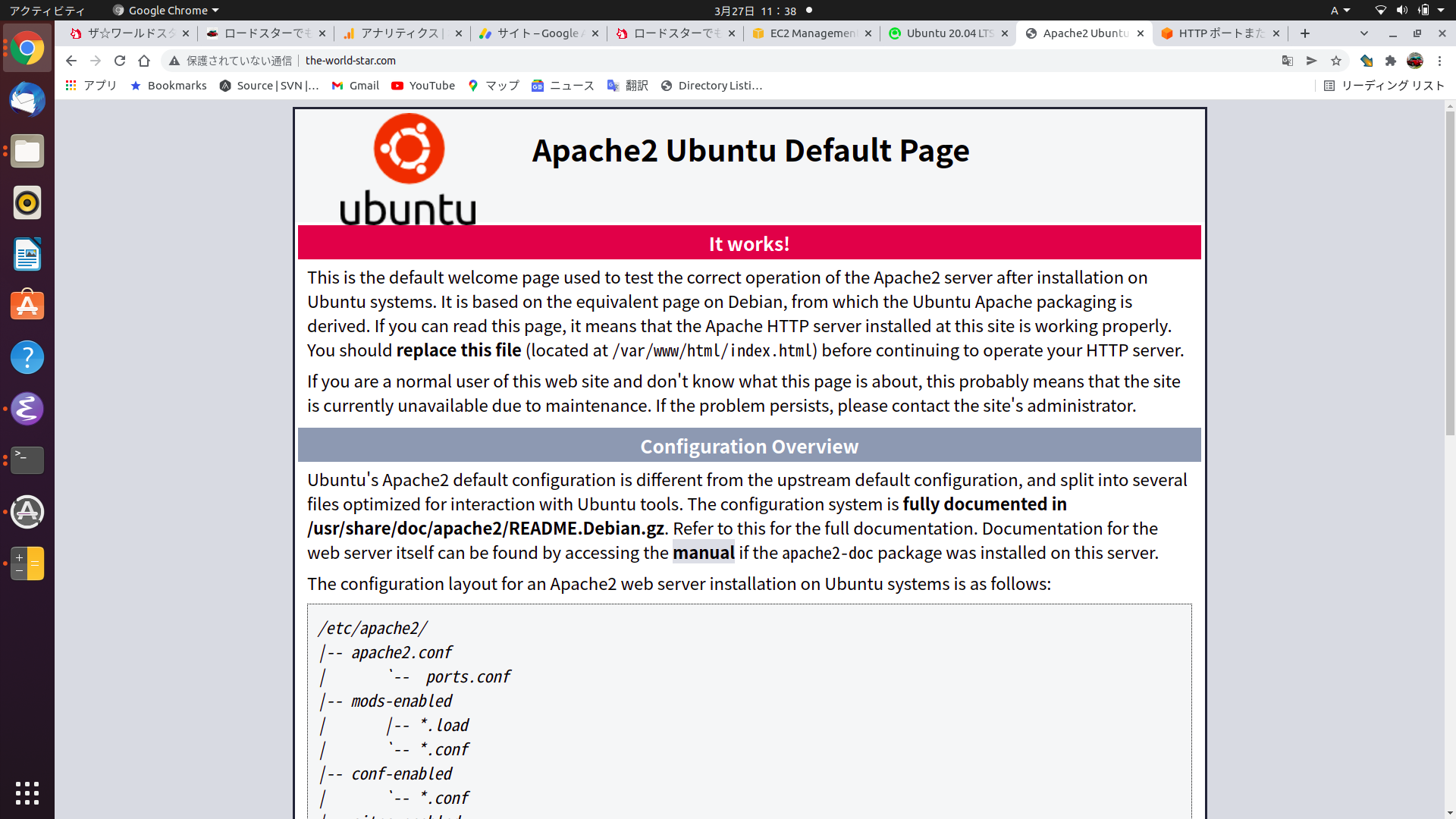Open system status menu arrow
This screenshot has height=819, width=1456.
coord(1441,11)
